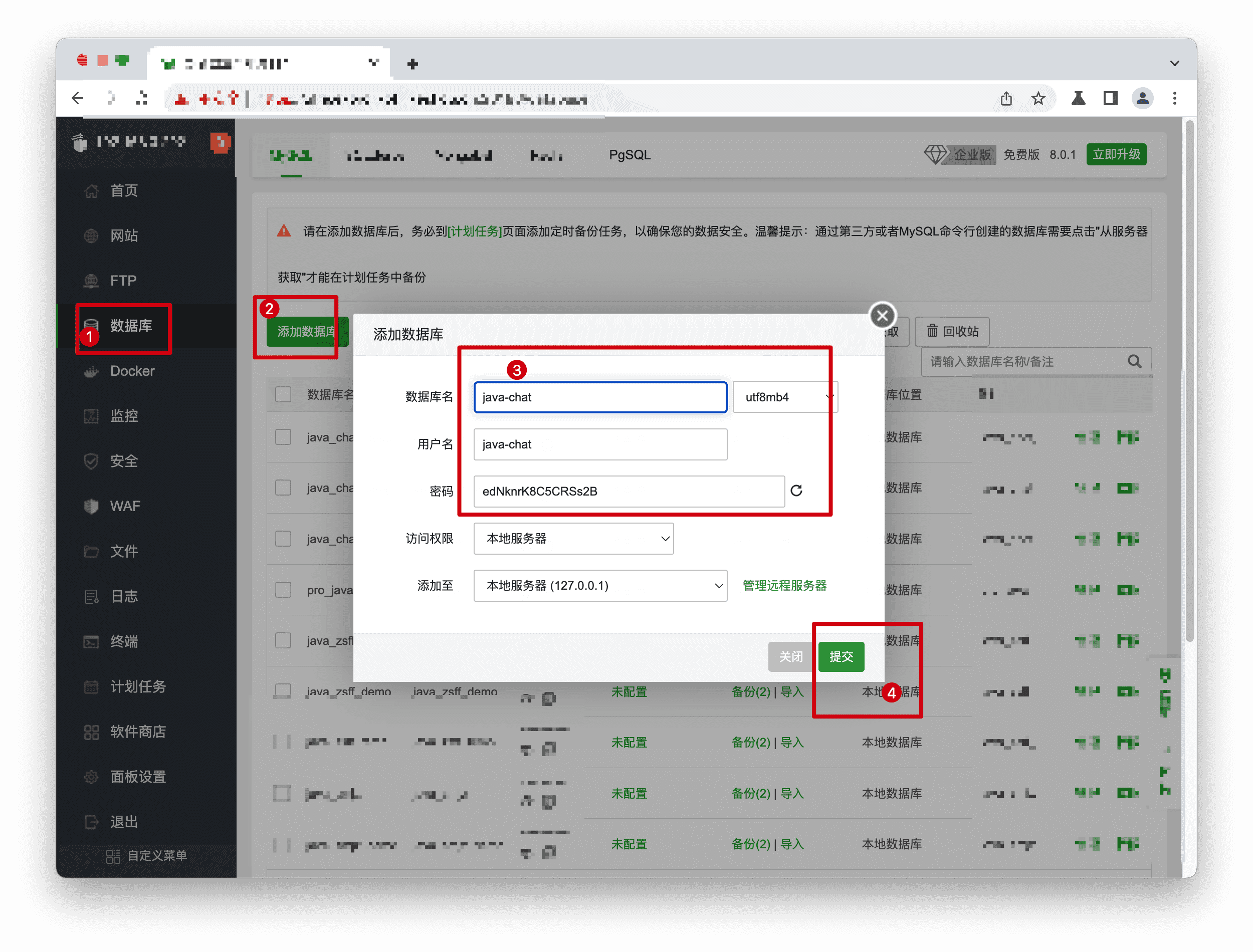Click the browser share icon
The height and width of the screenshot is (952, 1253).
point(1006,99)
